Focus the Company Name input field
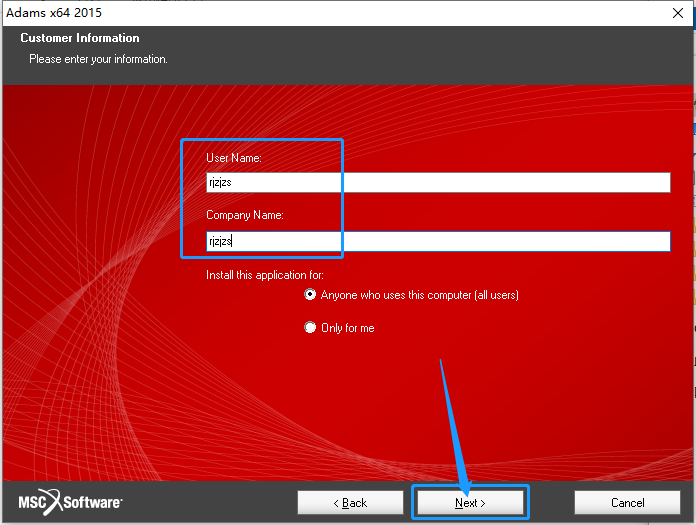 pos(438,241)
